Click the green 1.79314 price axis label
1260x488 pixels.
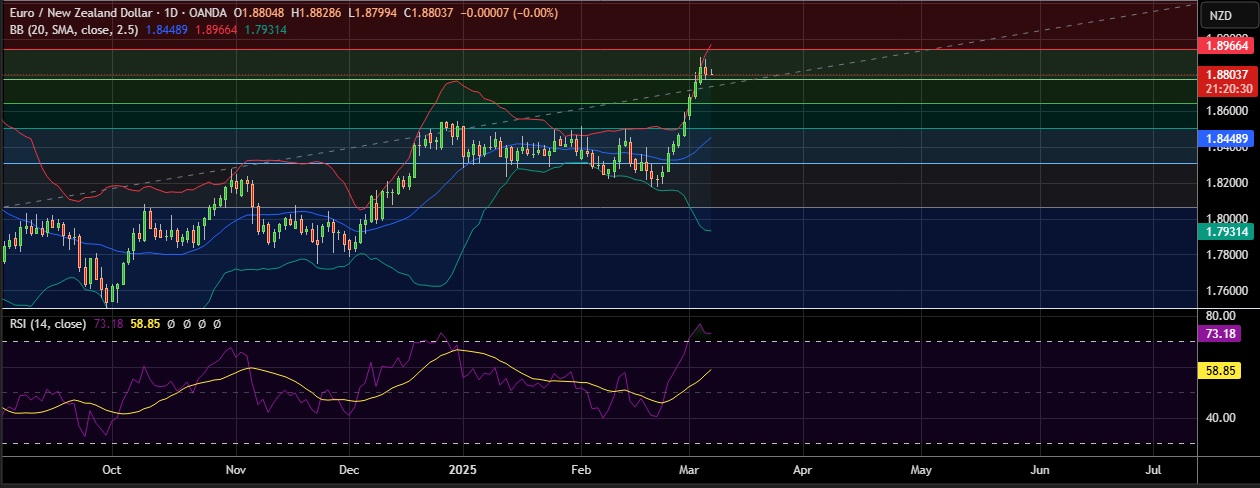[1226, 231]
